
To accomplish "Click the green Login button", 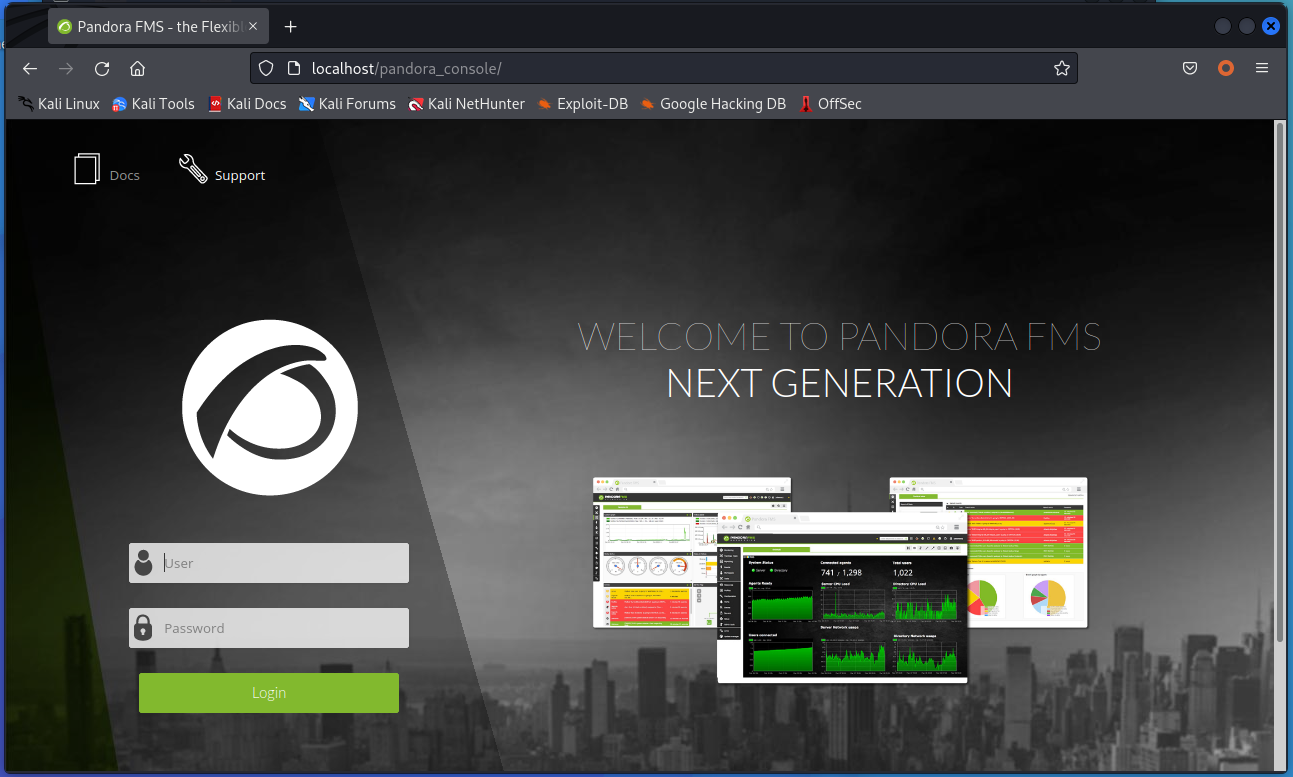I will click(269, 693).
